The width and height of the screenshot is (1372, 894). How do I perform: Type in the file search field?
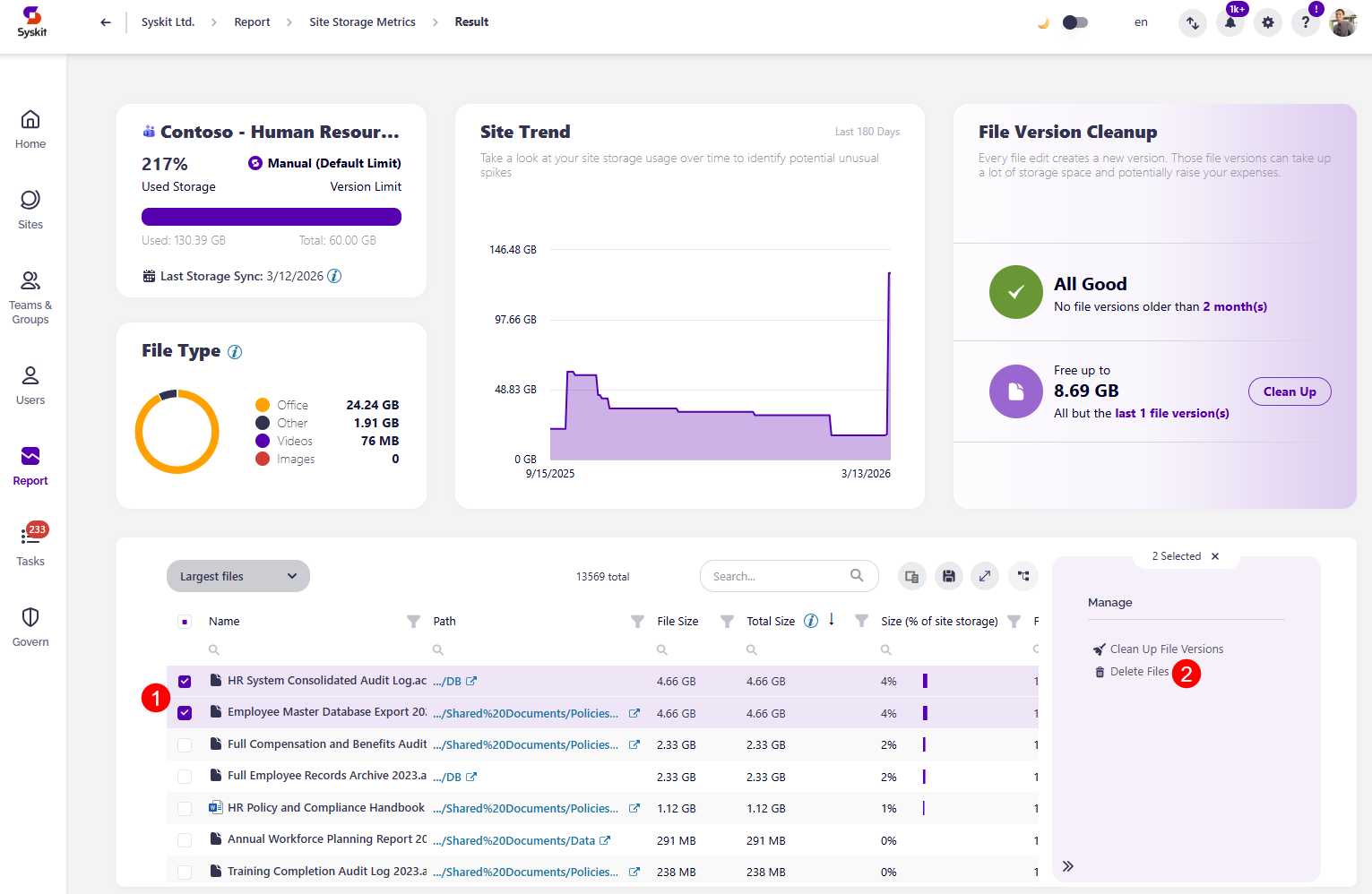coord(780,576)
